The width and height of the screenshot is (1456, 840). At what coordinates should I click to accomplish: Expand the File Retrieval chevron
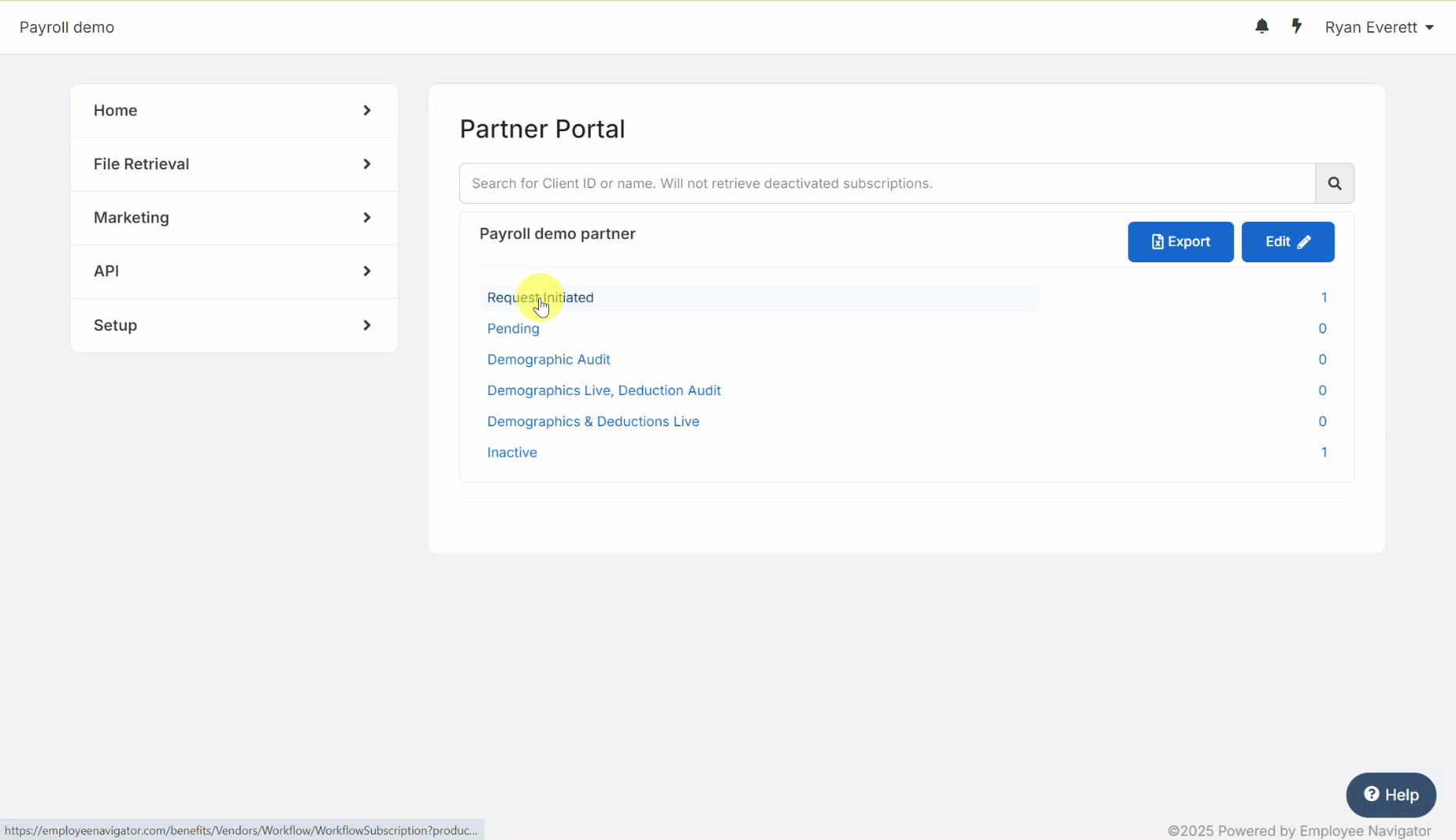coord(366,164)
